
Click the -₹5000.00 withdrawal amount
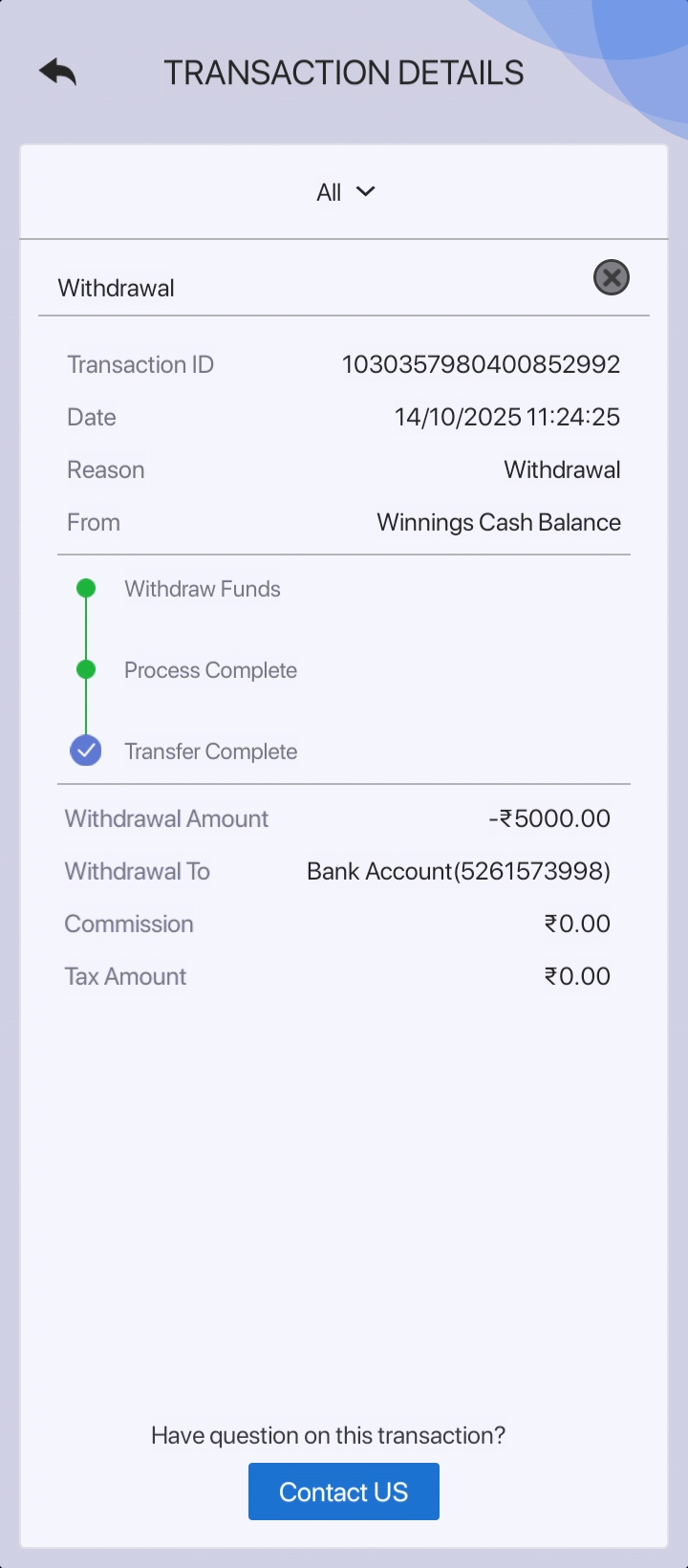pyautogui.click(x=549, y=818)
